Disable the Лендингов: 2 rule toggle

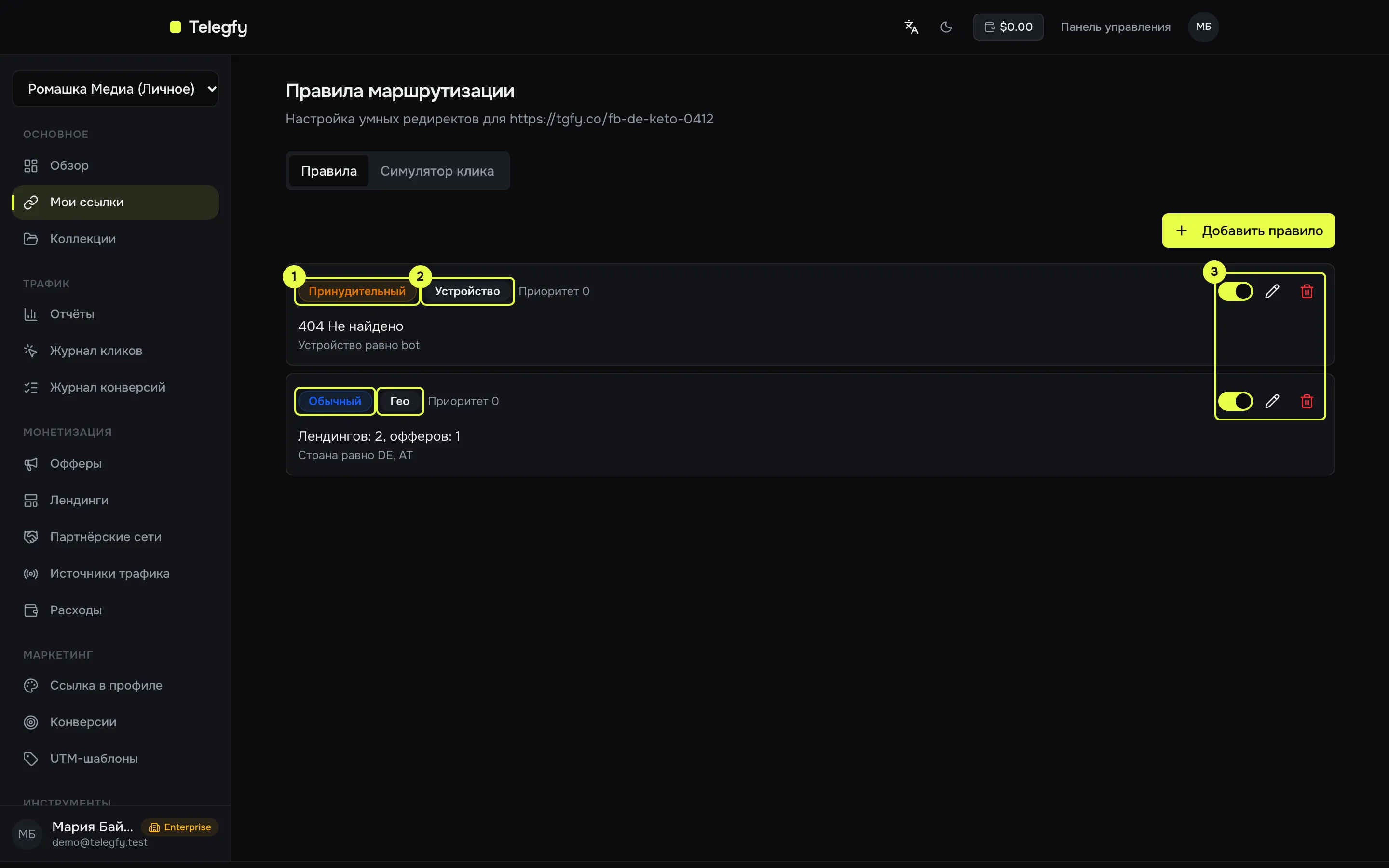click(1235, 401)
